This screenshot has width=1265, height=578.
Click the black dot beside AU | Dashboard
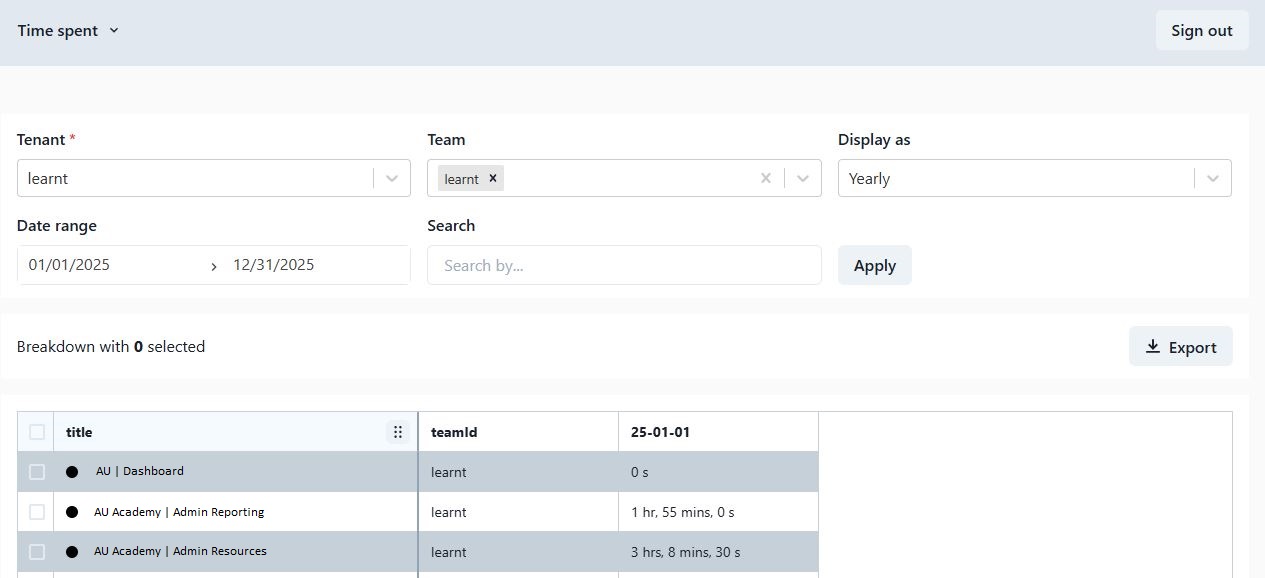tap(72, 472)
